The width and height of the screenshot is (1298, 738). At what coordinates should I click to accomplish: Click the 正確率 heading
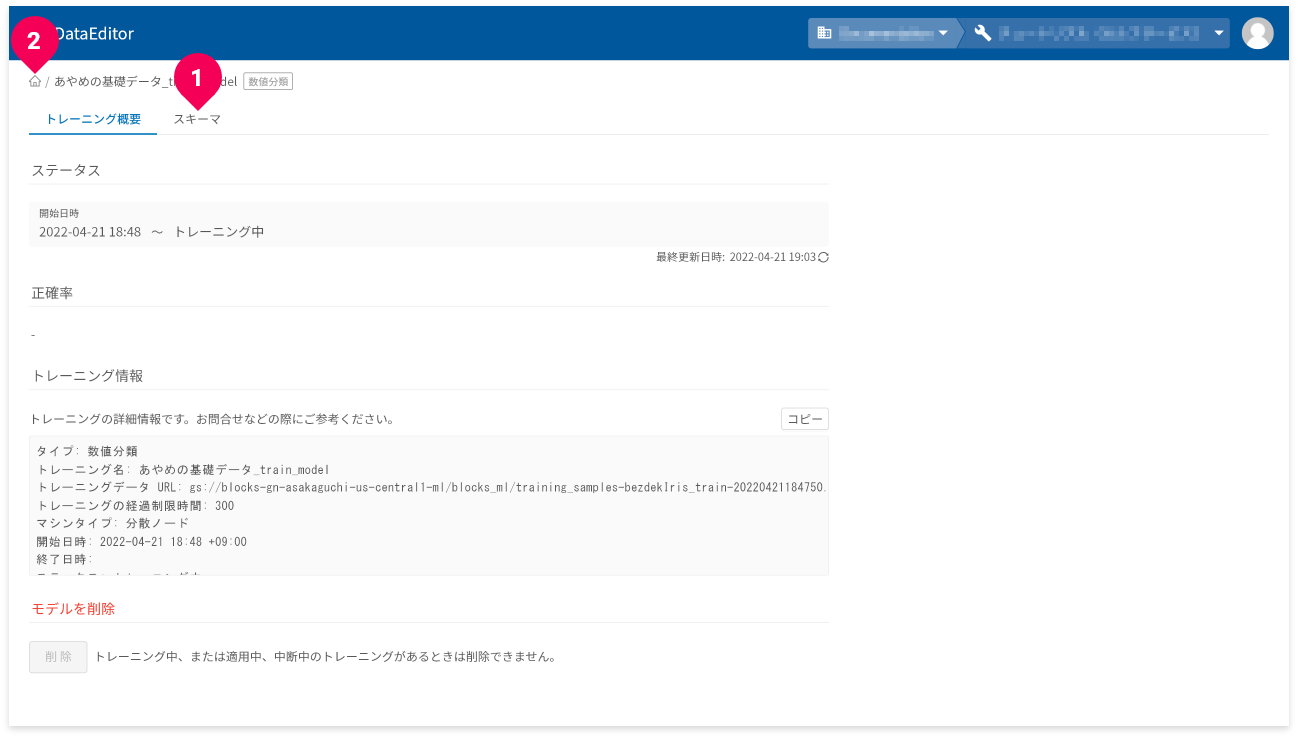pyautogui.click(x=52, y=293)
